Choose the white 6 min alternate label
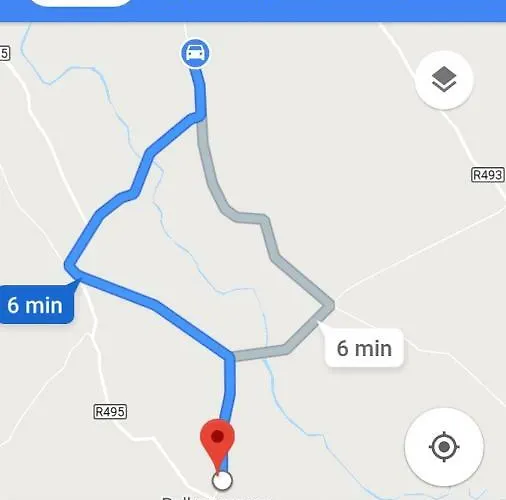The height and width of the screenshot is (500, 506). pos(364,348)
